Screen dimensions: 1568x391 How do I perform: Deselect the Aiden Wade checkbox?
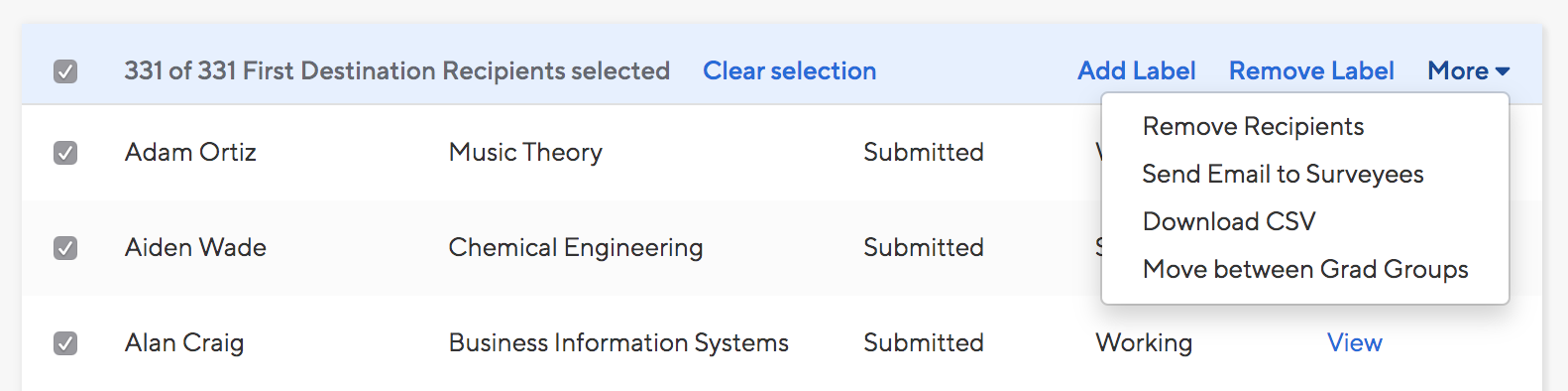65,248
